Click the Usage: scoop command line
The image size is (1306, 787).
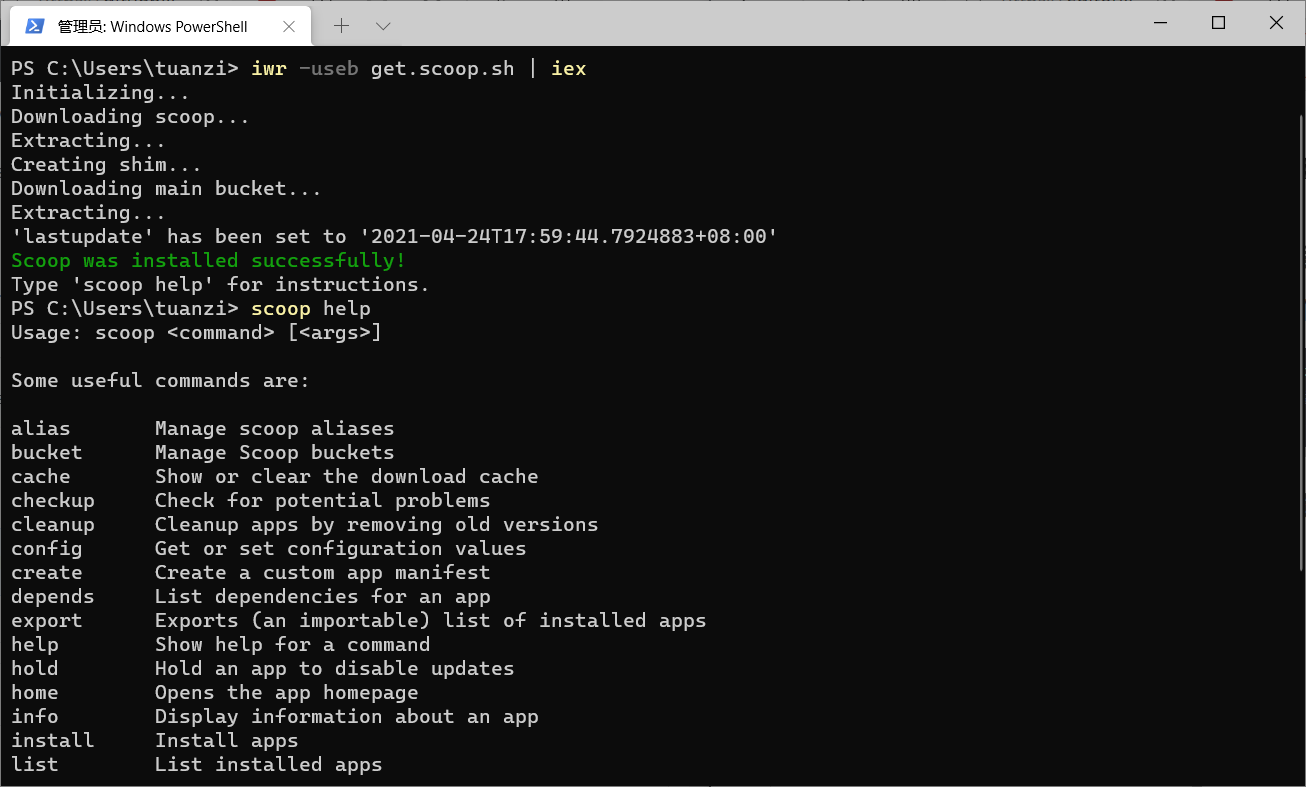[x=195, y=332]
